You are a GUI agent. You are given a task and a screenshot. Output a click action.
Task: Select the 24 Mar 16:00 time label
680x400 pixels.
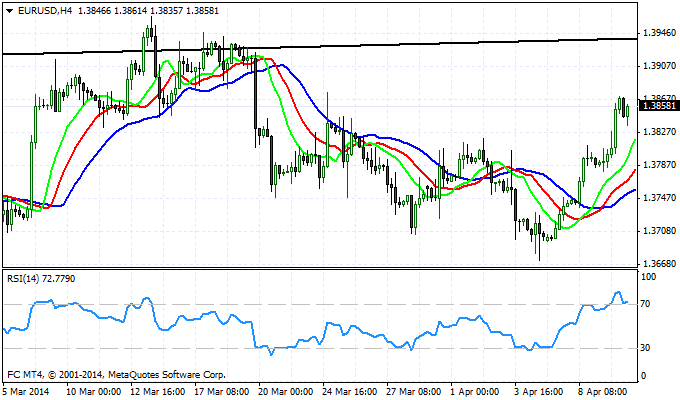(350, 392)
